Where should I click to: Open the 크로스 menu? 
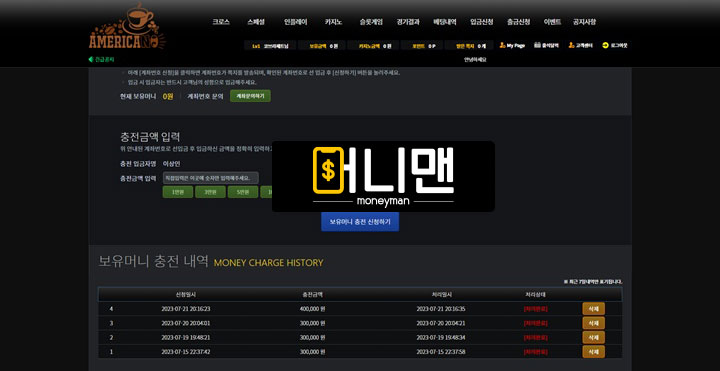221,22
